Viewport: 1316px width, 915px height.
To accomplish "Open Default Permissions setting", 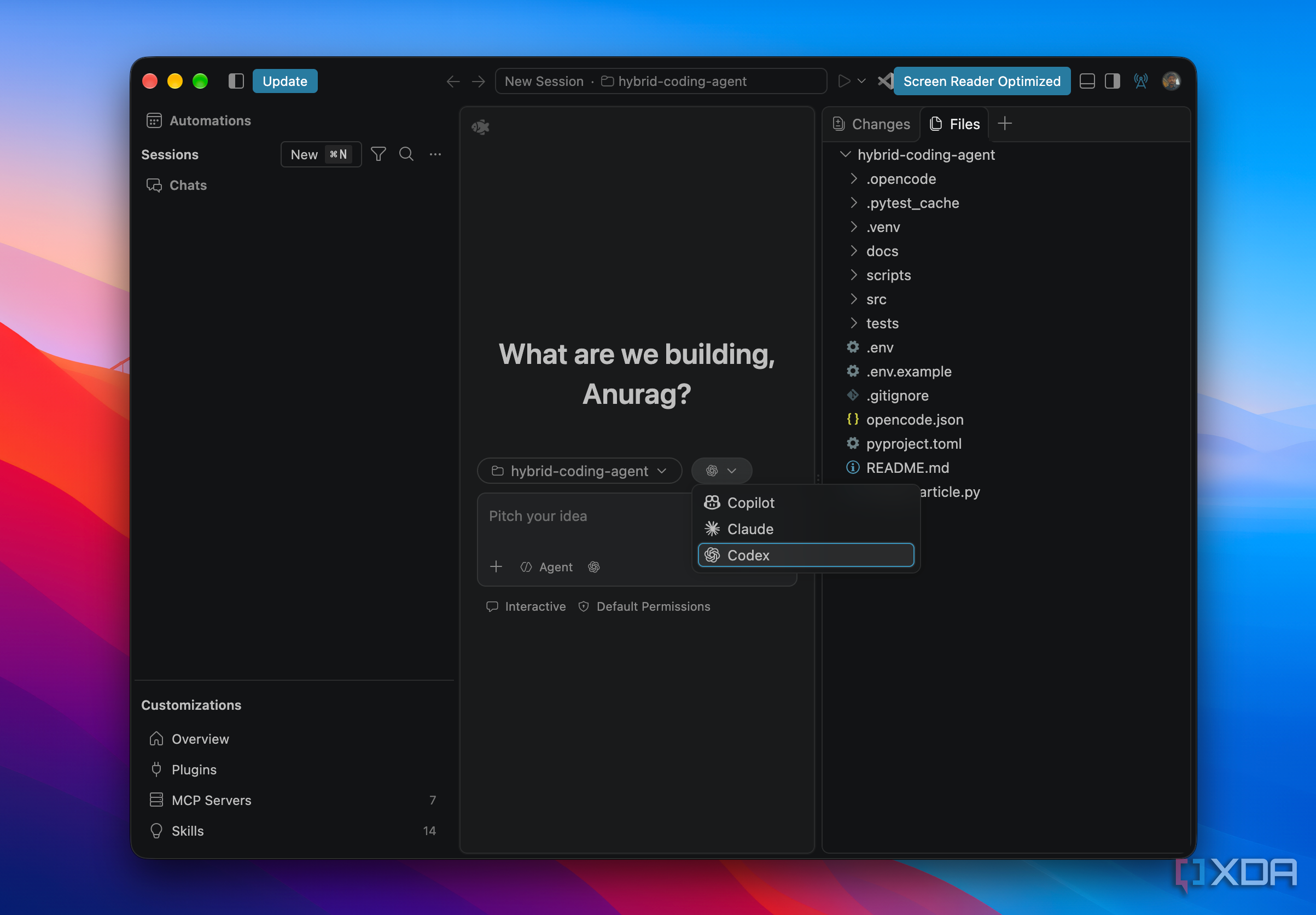I will tap(644, 606).
